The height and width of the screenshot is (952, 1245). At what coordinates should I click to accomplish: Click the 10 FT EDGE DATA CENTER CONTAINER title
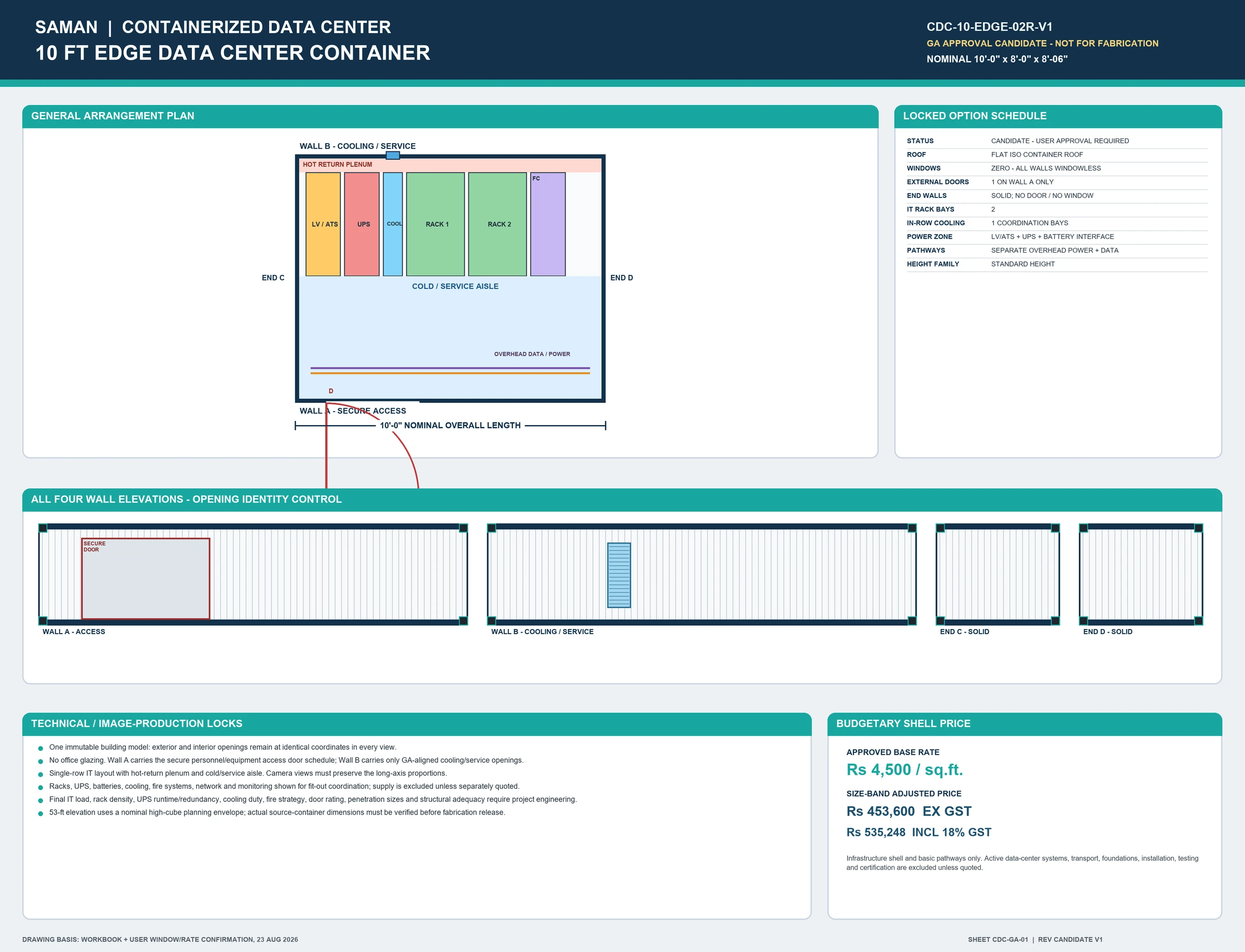[232, 53]
